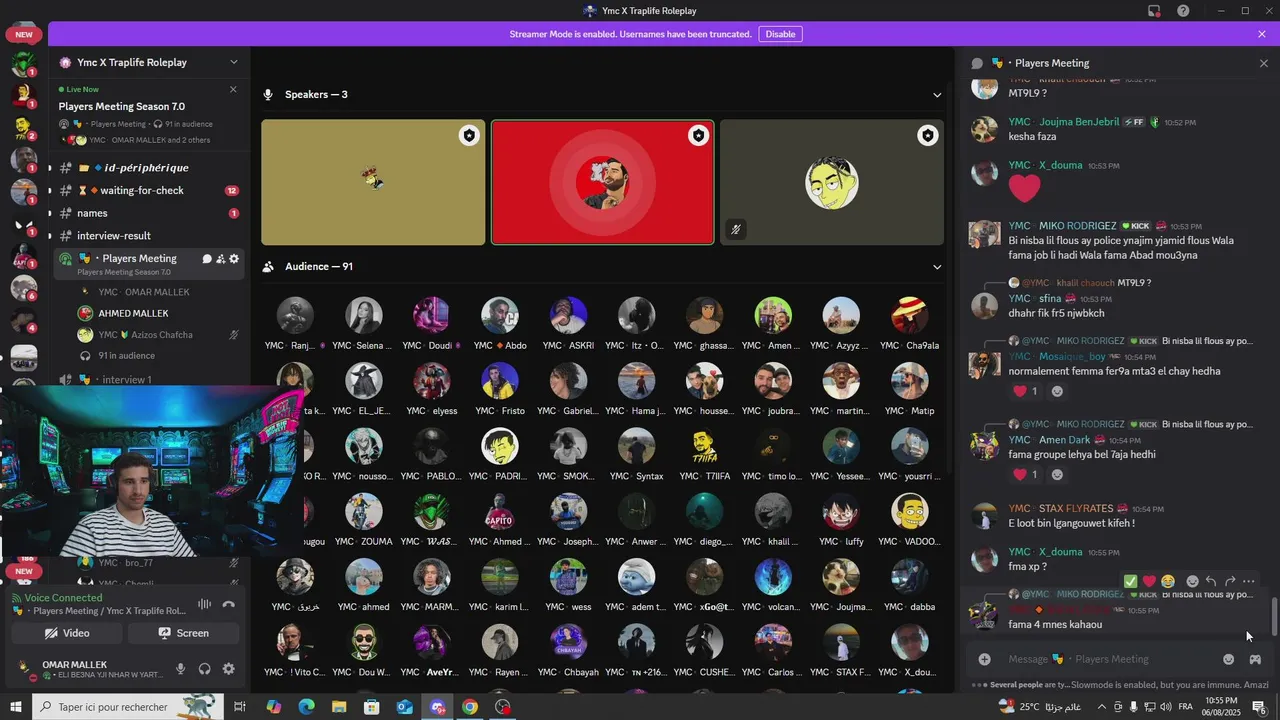Open audience member Chbayah's avatar
The image size is (1280, 720).
(x=568, y=642)
